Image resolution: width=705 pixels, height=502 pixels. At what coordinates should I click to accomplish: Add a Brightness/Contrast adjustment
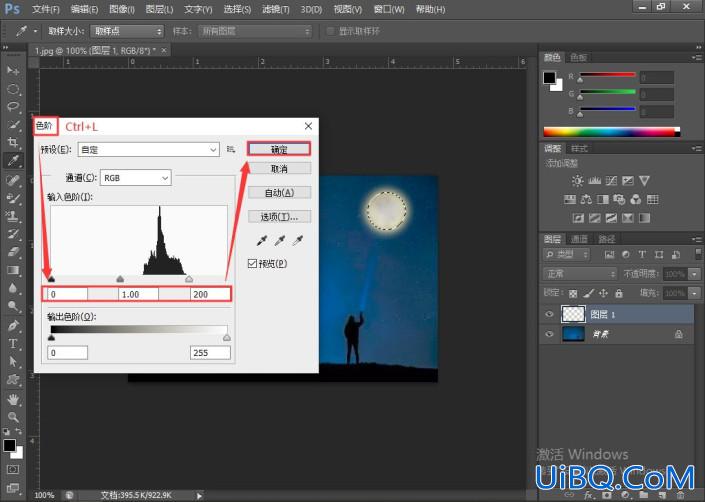(x=578, y=181)
